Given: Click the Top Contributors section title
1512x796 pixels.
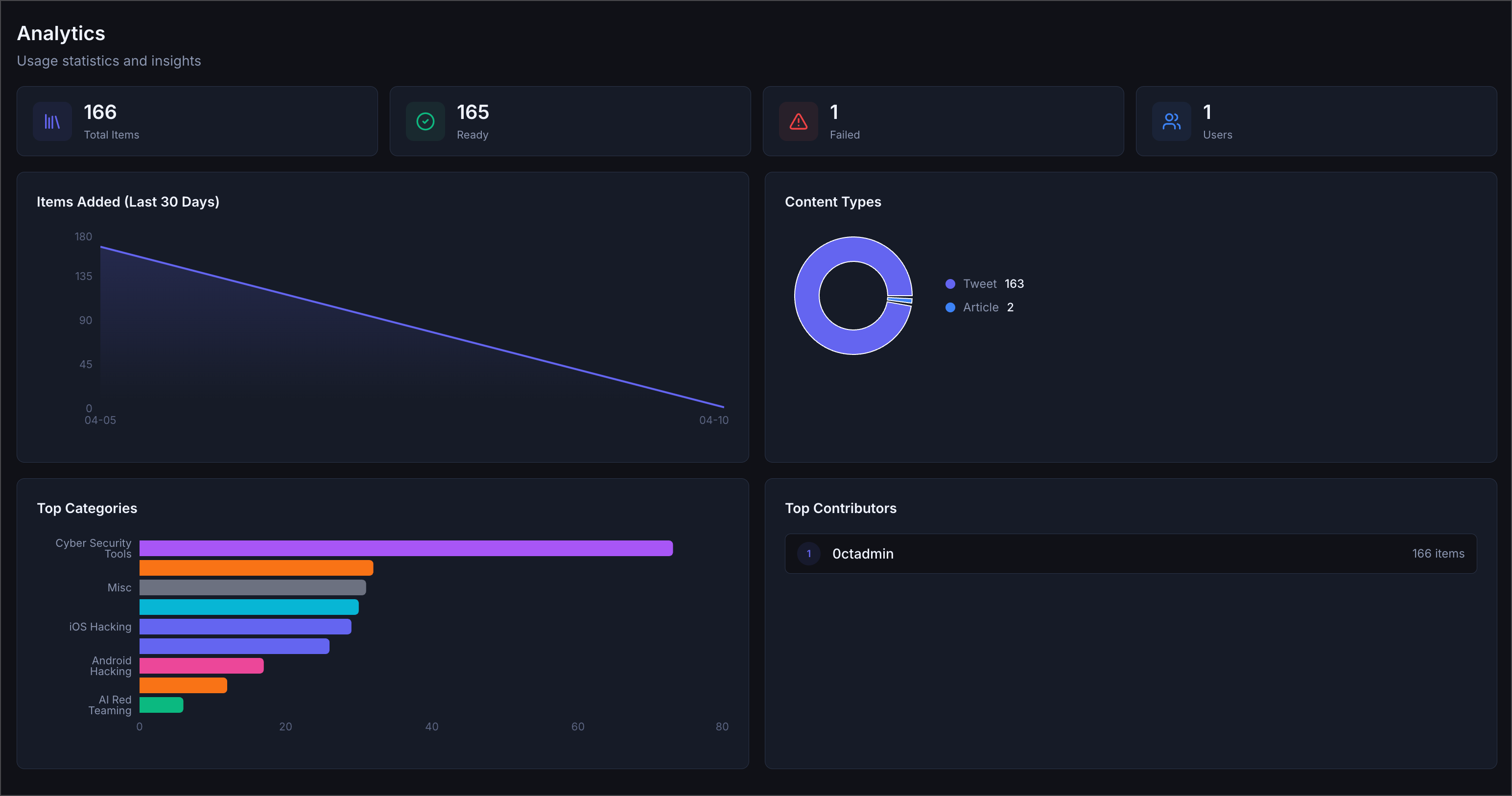Looking at the screenshot, I should [x=841, y=508].
